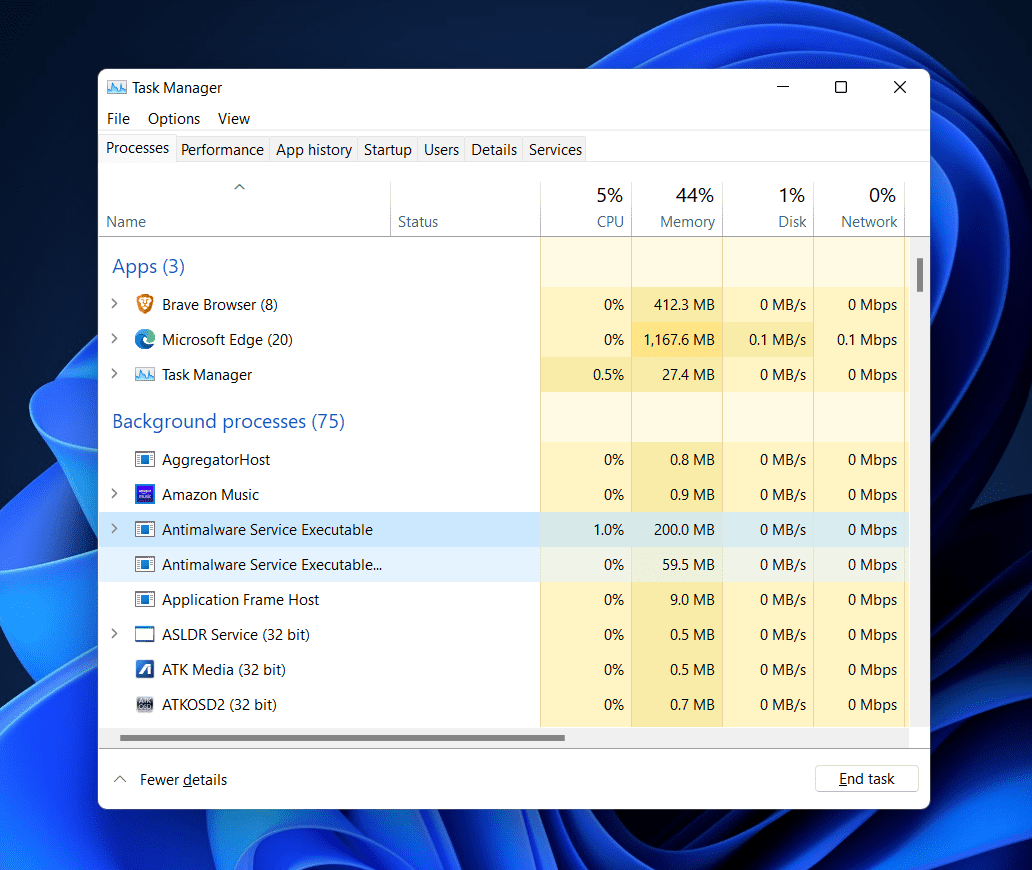Image resolution: width=1032 pixels, height=870 pixels.
Task: Click the ATK Media icon
Action: pos(145,669)
